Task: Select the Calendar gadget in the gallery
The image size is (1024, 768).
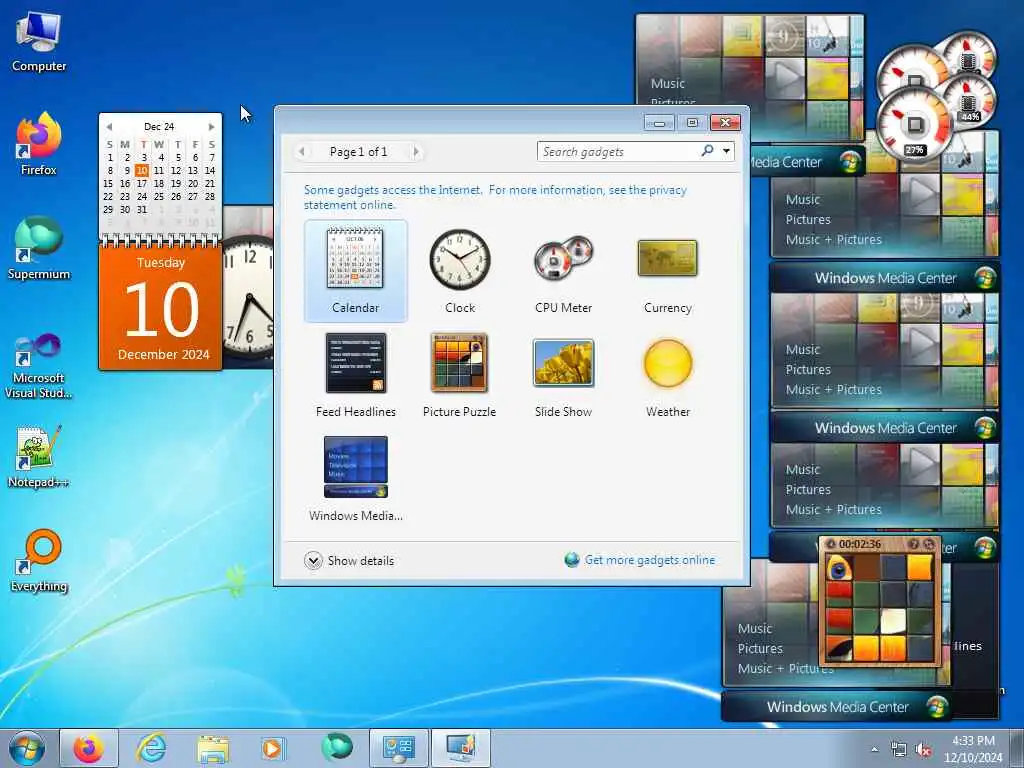Action: click(x=355, y=271)
